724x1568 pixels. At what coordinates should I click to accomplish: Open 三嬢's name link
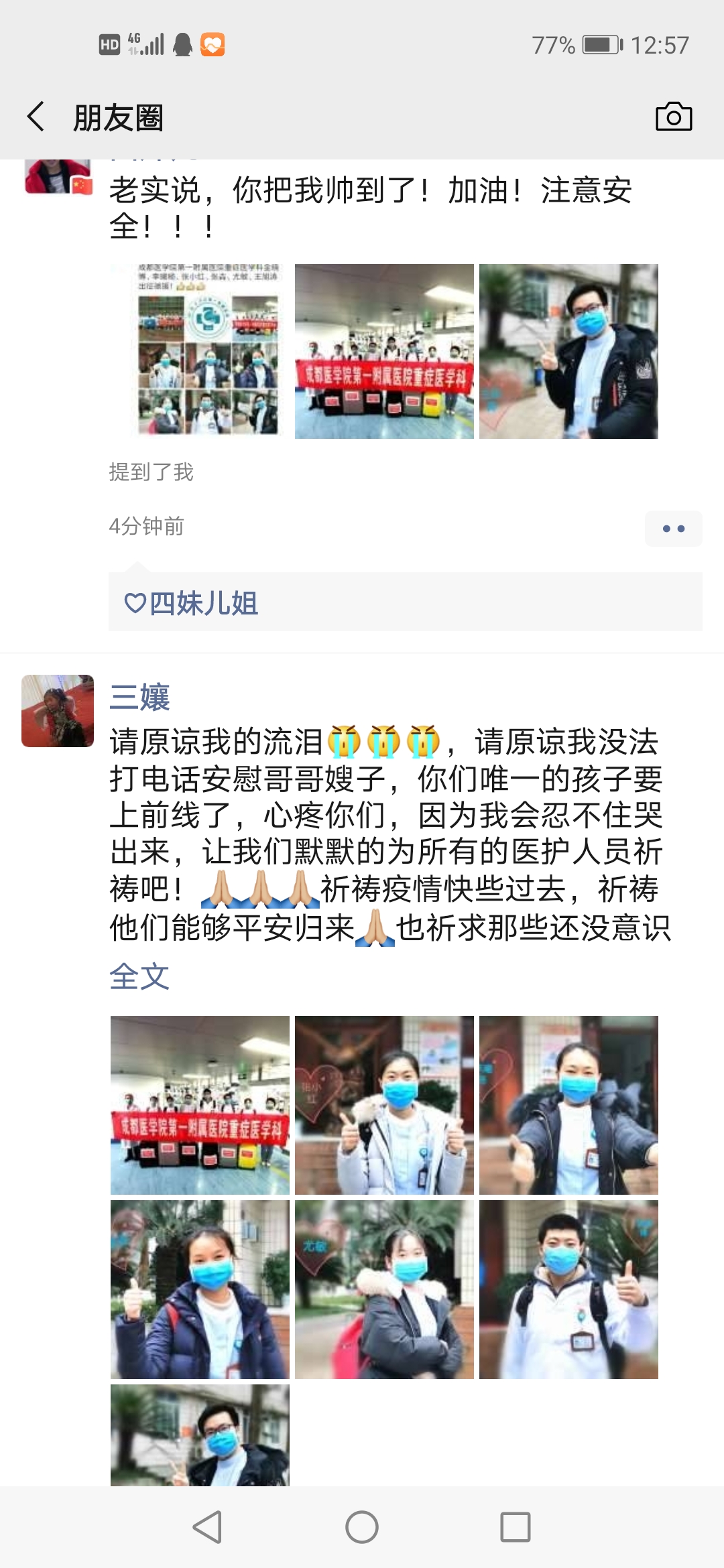click(x=139, y=697)
